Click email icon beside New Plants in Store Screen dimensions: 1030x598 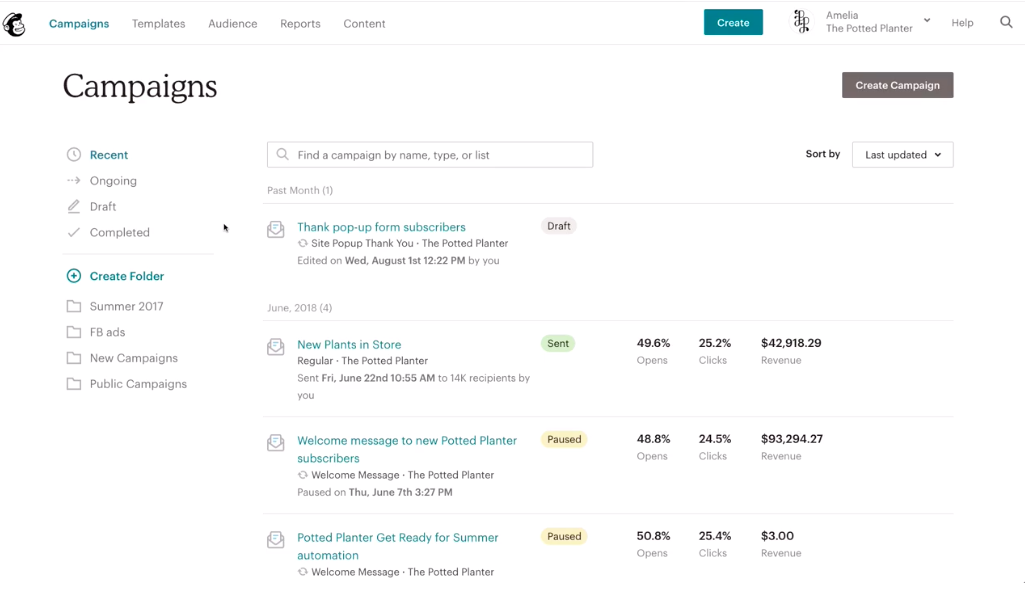[x=276, y=346]
